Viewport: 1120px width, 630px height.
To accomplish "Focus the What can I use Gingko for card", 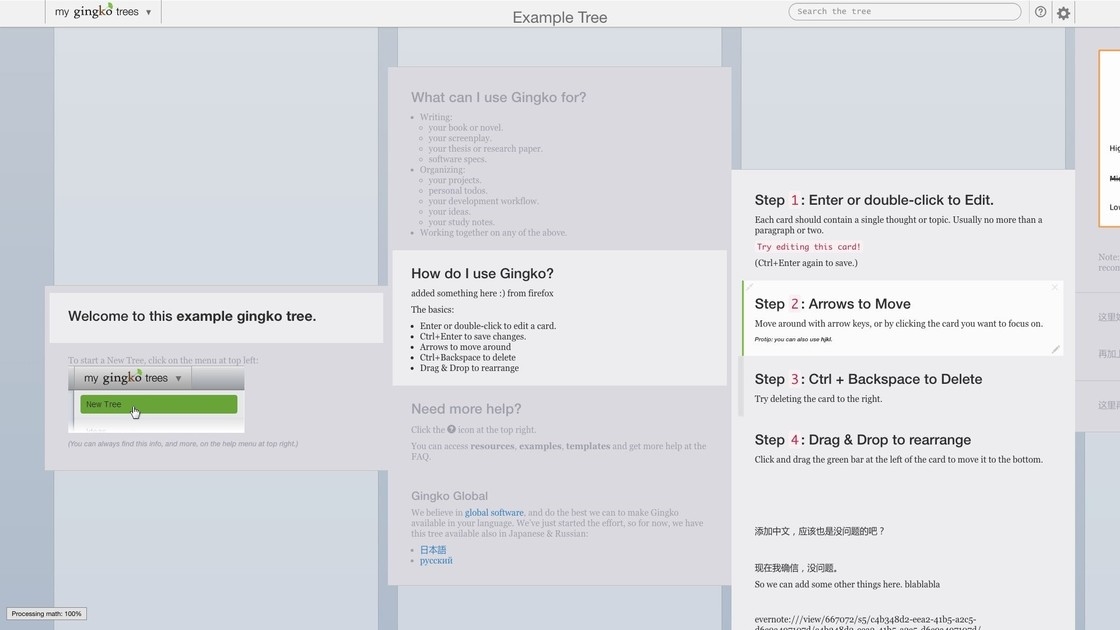I will pos(559,160).
